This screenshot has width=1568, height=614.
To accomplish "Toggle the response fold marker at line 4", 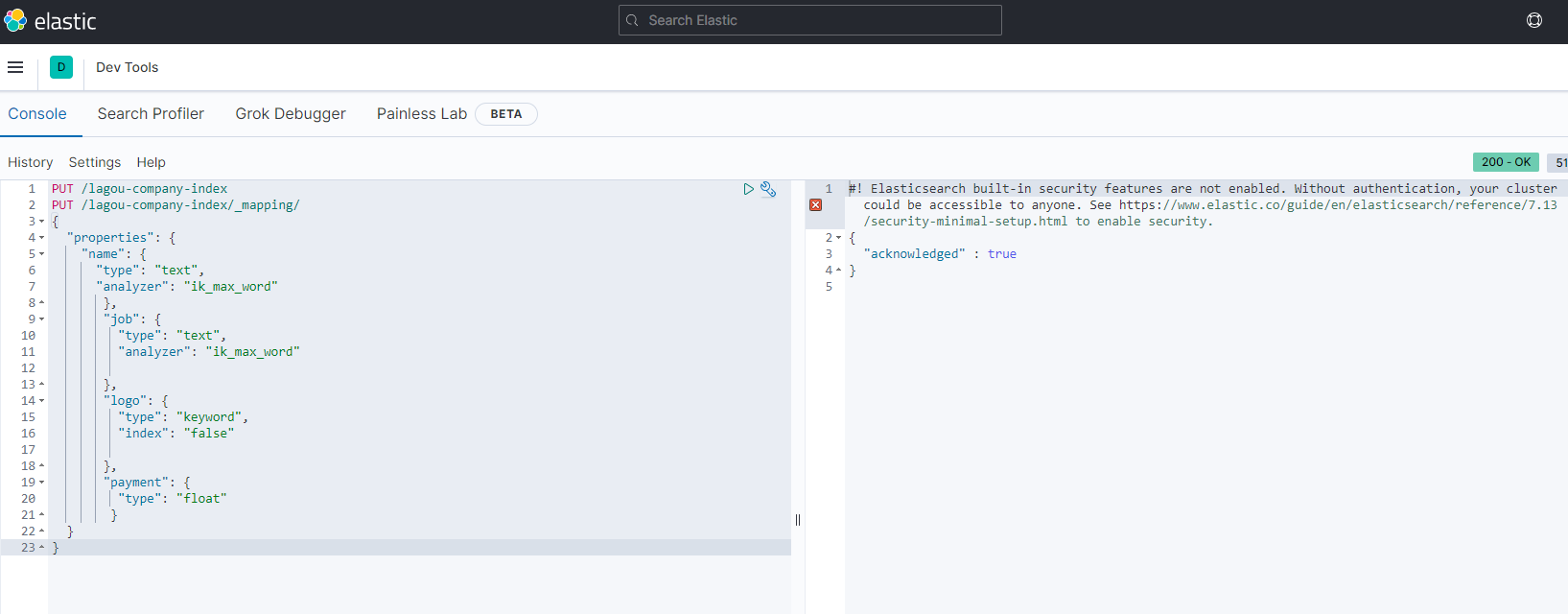I will point(838,271).
